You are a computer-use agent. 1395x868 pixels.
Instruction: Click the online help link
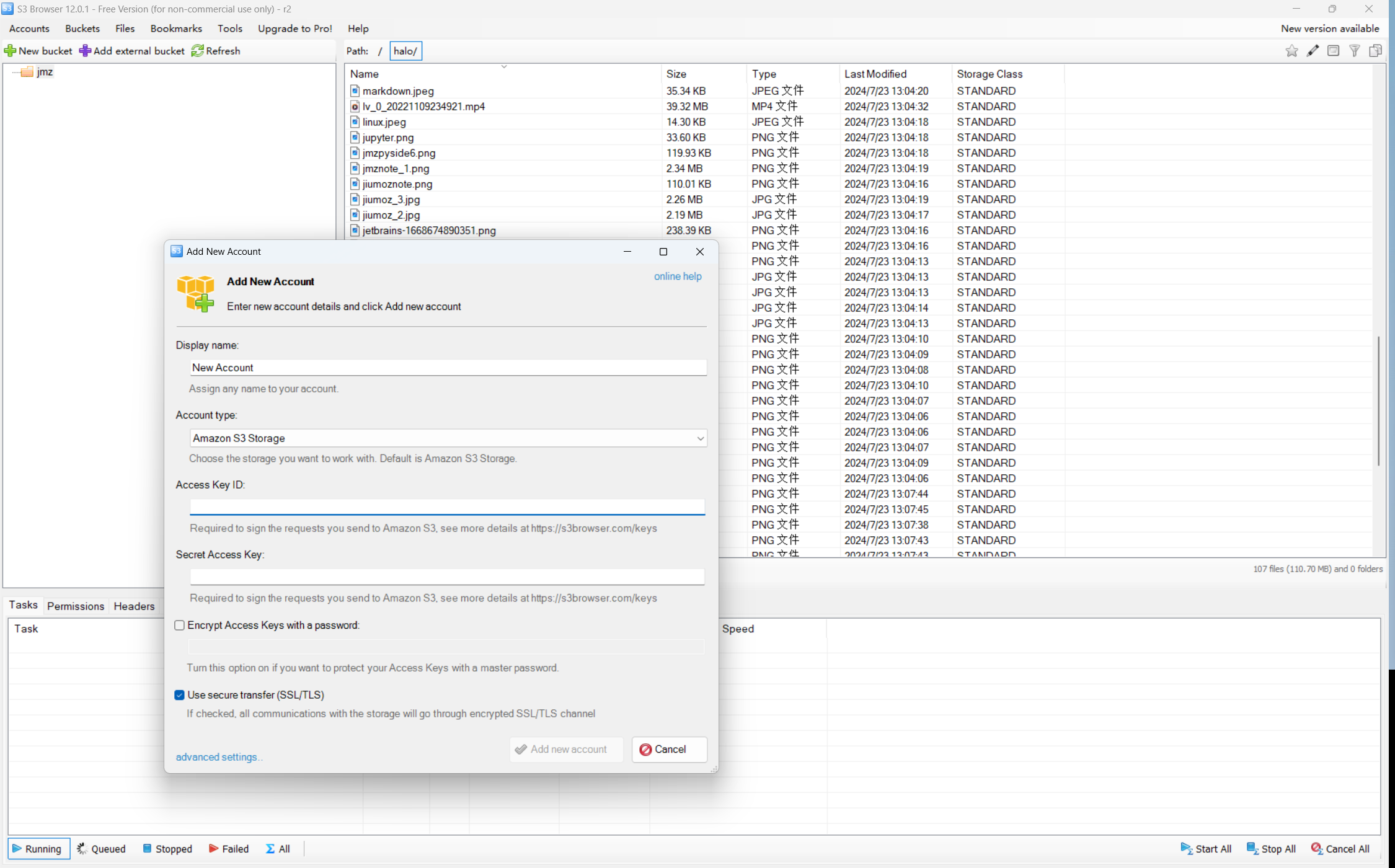click(678, 277)
